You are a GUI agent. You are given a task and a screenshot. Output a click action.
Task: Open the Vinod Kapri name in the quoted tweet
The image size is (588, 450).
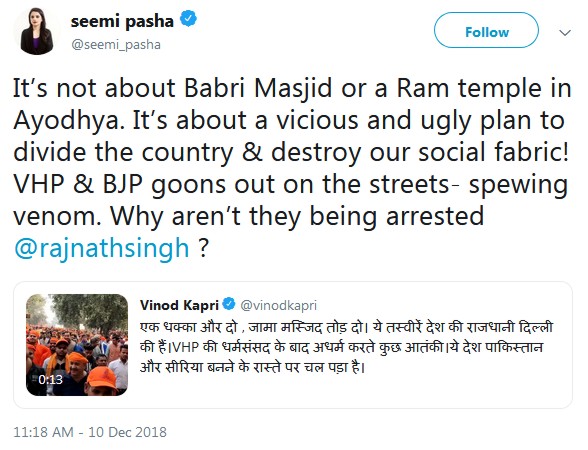[x=179, y=305]
